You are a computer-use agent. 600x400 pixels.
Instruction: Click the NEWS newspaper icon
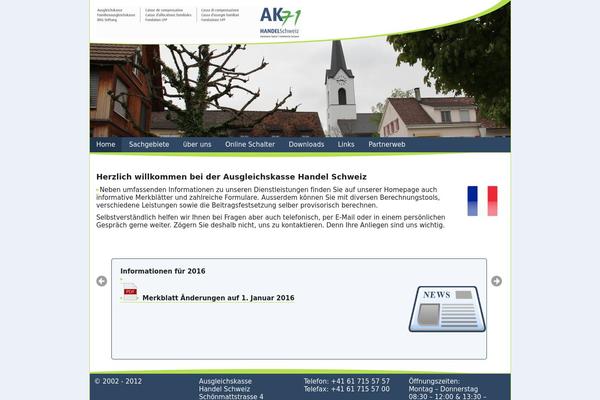click(x=447, y=309)
